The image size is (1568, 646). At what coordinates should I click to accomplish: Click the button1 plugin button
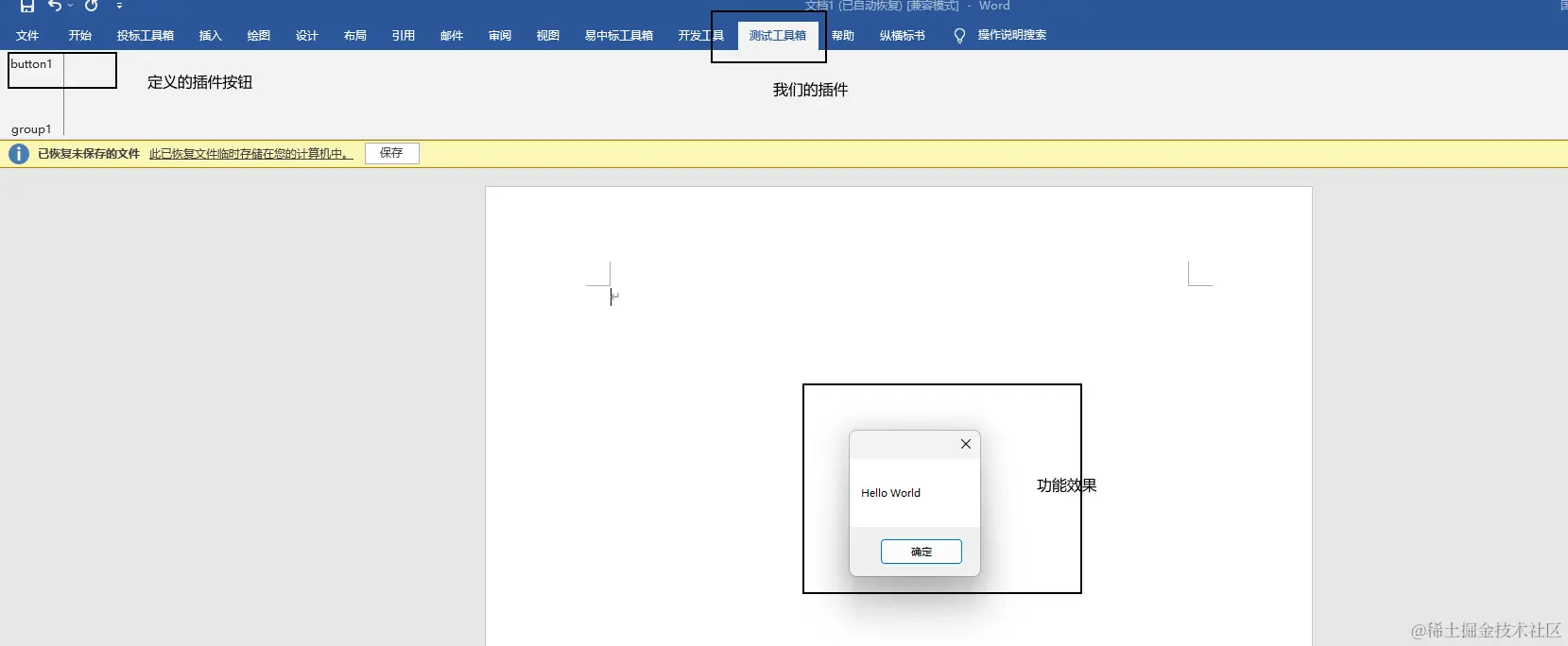pos(32,64)
